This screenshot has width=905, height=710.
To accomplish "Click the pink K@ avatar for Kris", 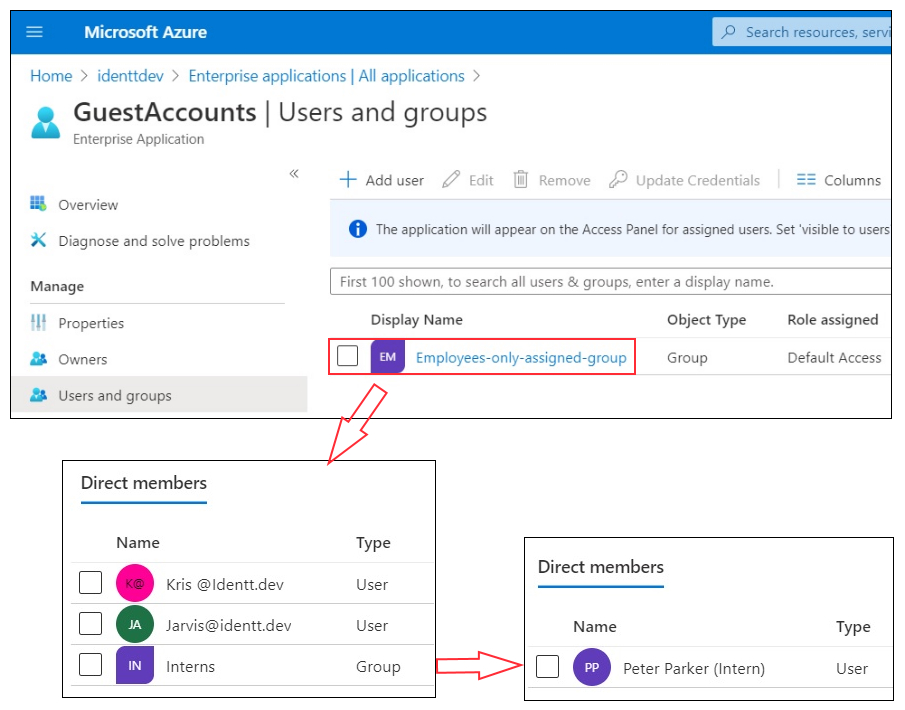I will (134, 583).
